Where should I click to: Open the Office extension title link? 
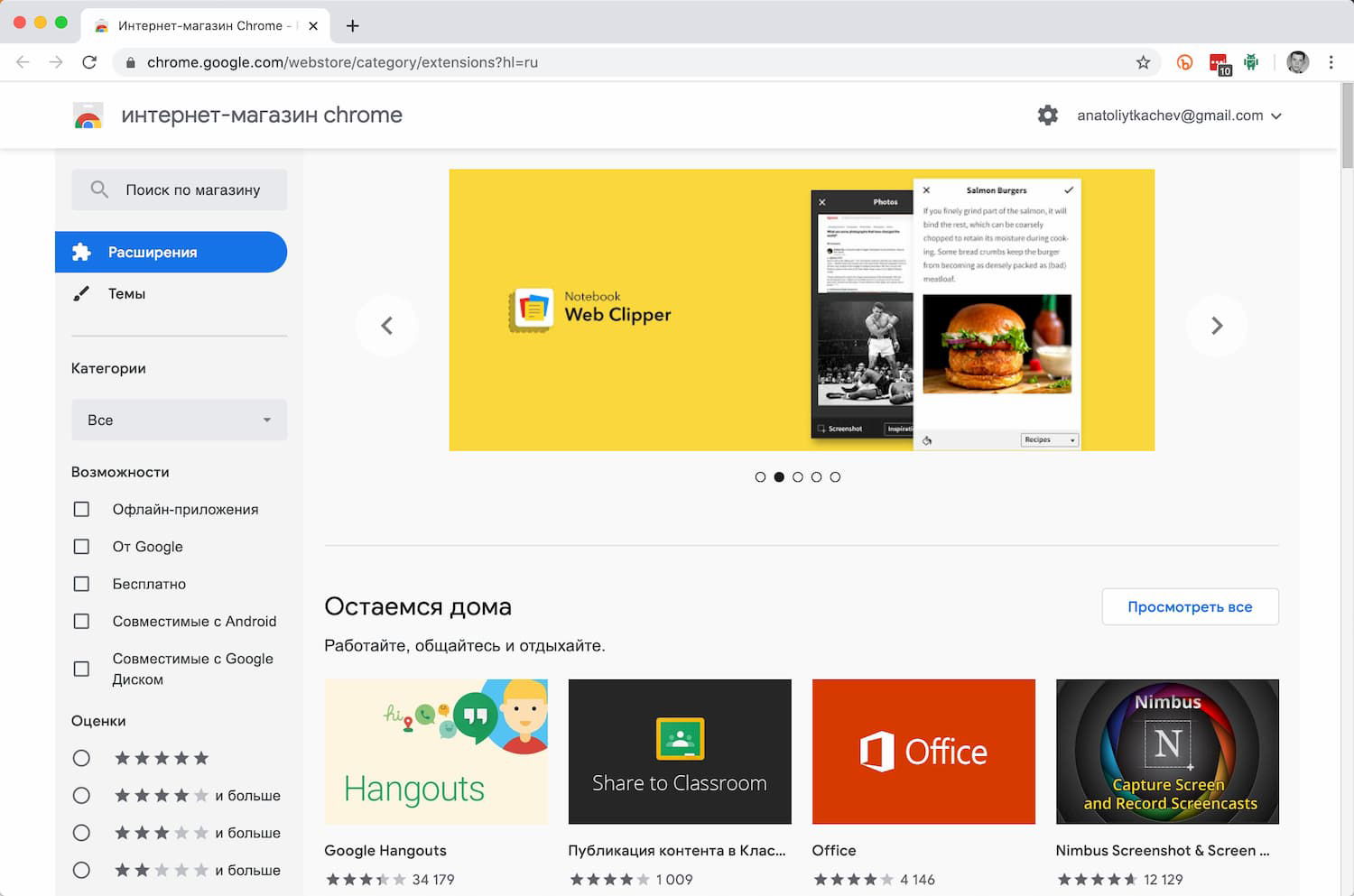(x=834, y=850)
